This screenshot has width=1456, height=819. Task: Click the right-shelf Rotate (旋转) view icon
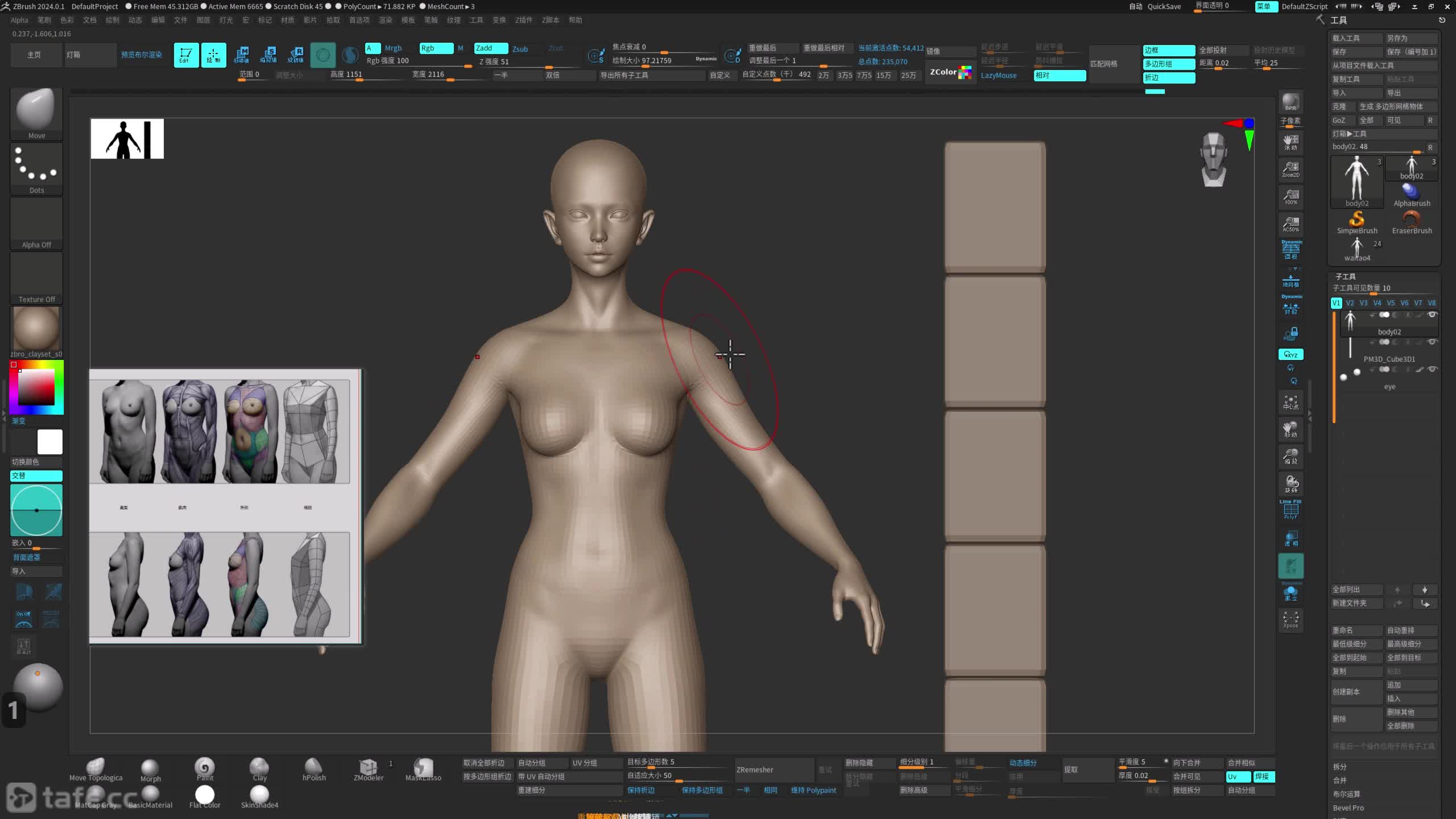[x=1290, y=484]
